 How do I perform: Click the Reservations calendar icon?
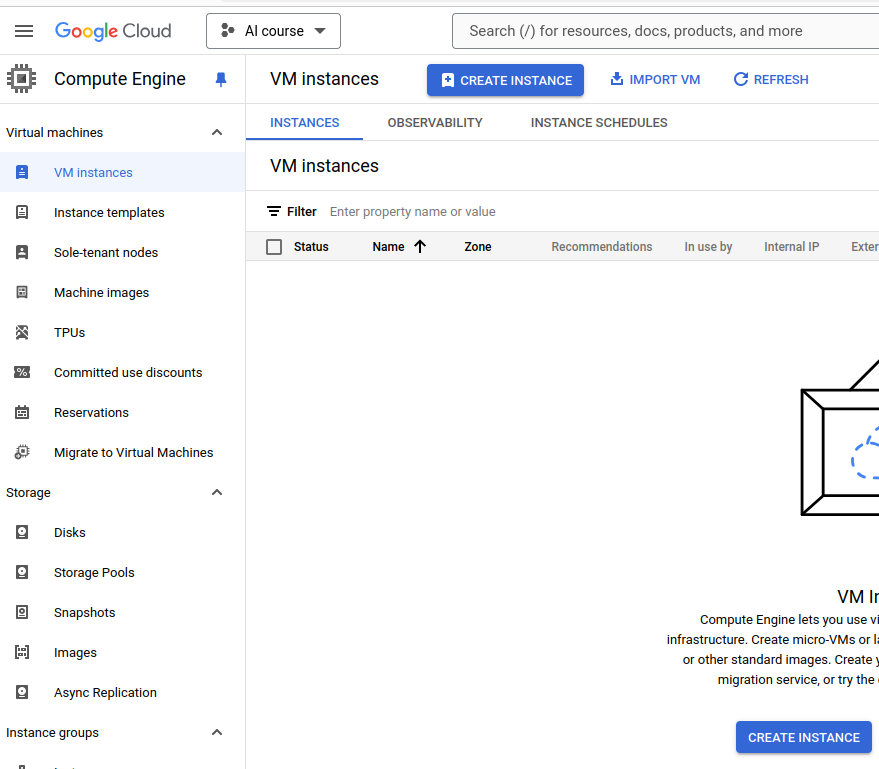[22, 413]
